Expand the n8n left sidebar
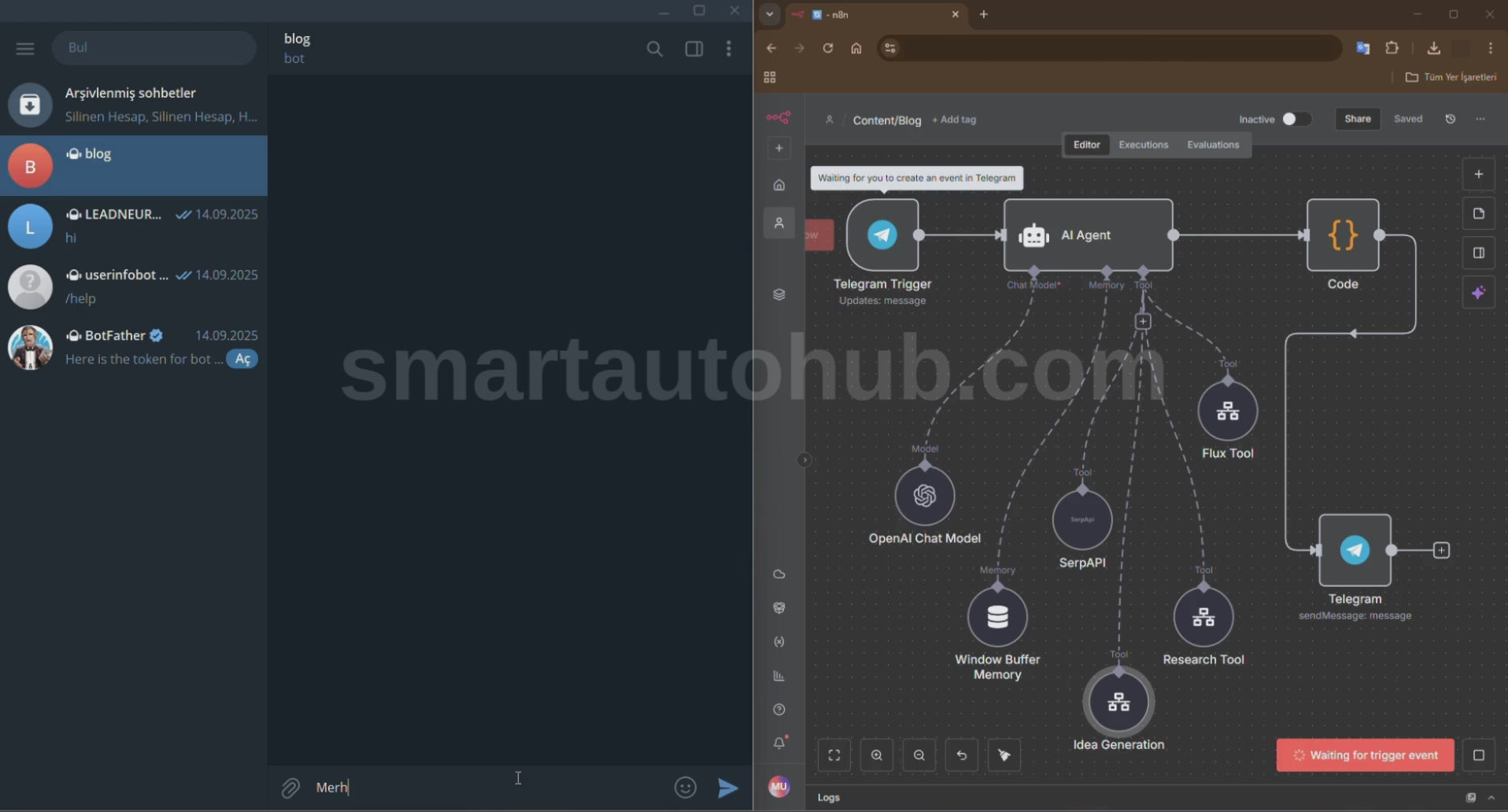The image size is (1508, 812). [804, 460]
